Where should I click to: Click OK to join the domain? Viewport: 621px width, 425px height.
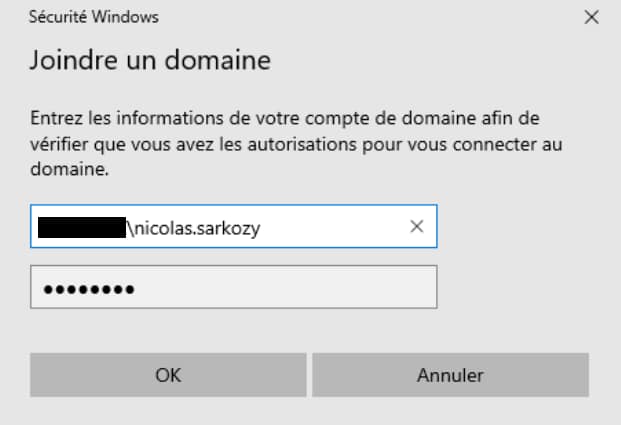point(168,376)
